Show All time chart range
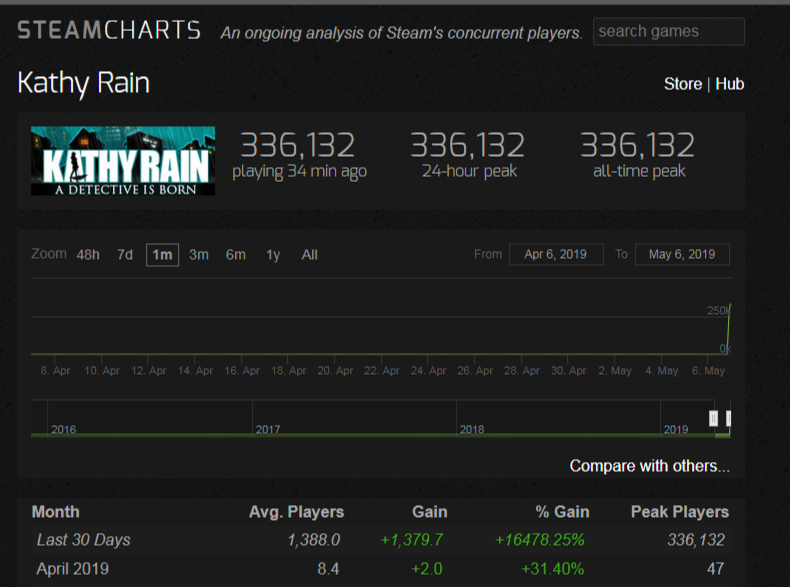Image resolution: width=790 pixels, height=587 pixels. click(309, 255)
